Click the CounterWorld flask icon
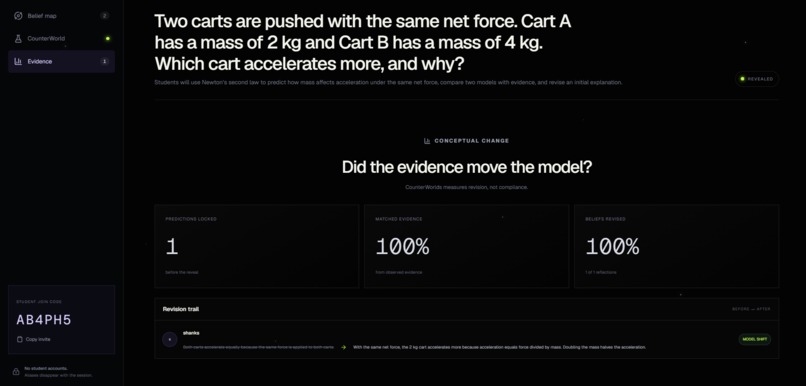The image size is (806, 386). (18, 39)
